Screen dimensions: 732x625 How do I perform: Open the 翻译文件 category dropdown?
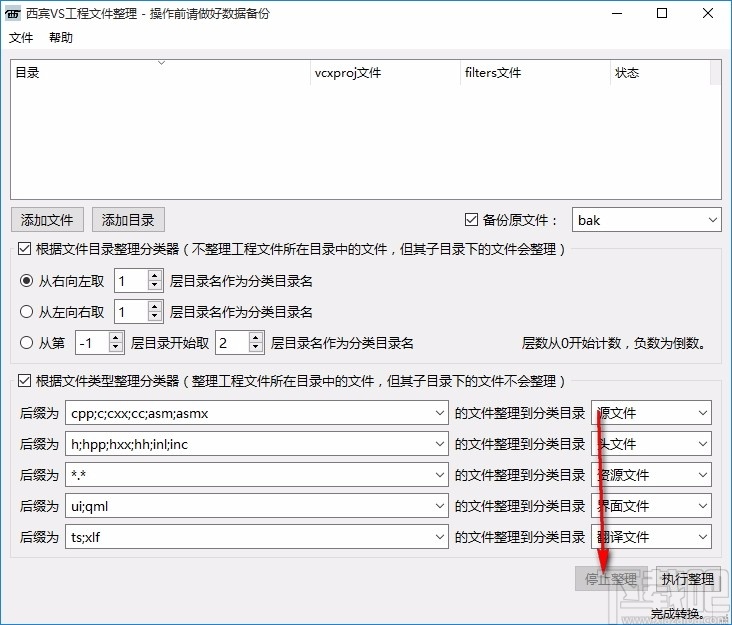click(x=651, y=537)
